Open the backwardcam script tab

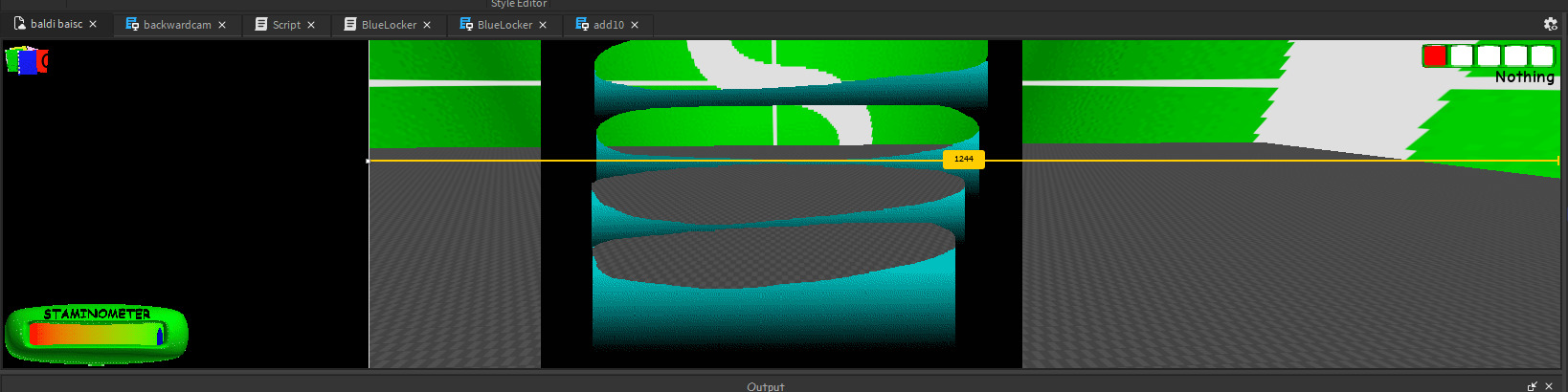tap(176, 25)
